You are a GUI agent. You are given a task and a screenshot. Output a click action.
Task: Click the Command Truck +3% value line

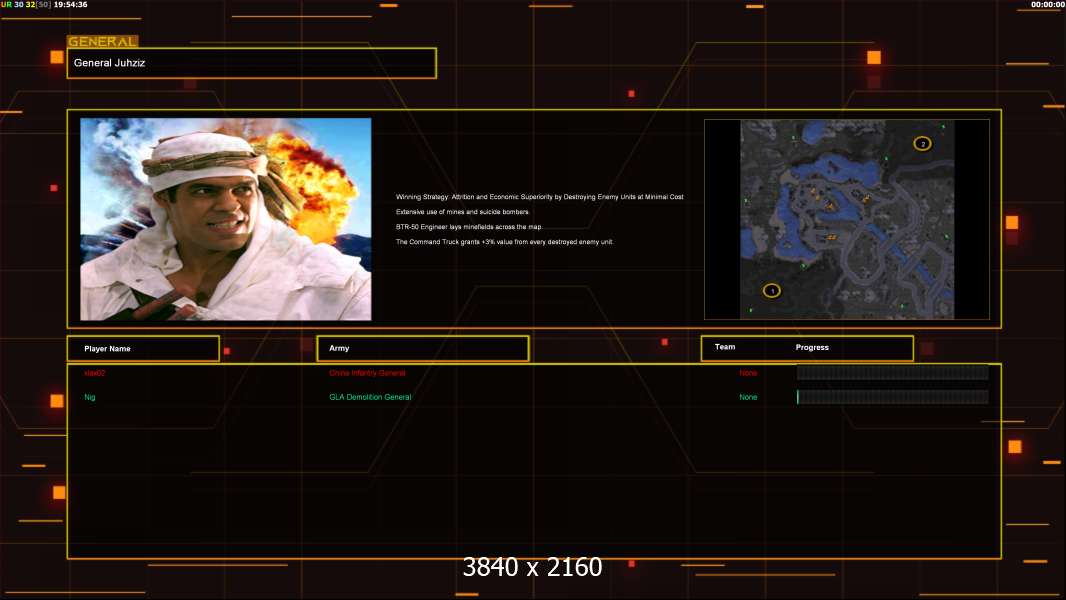tap(504, 242)
